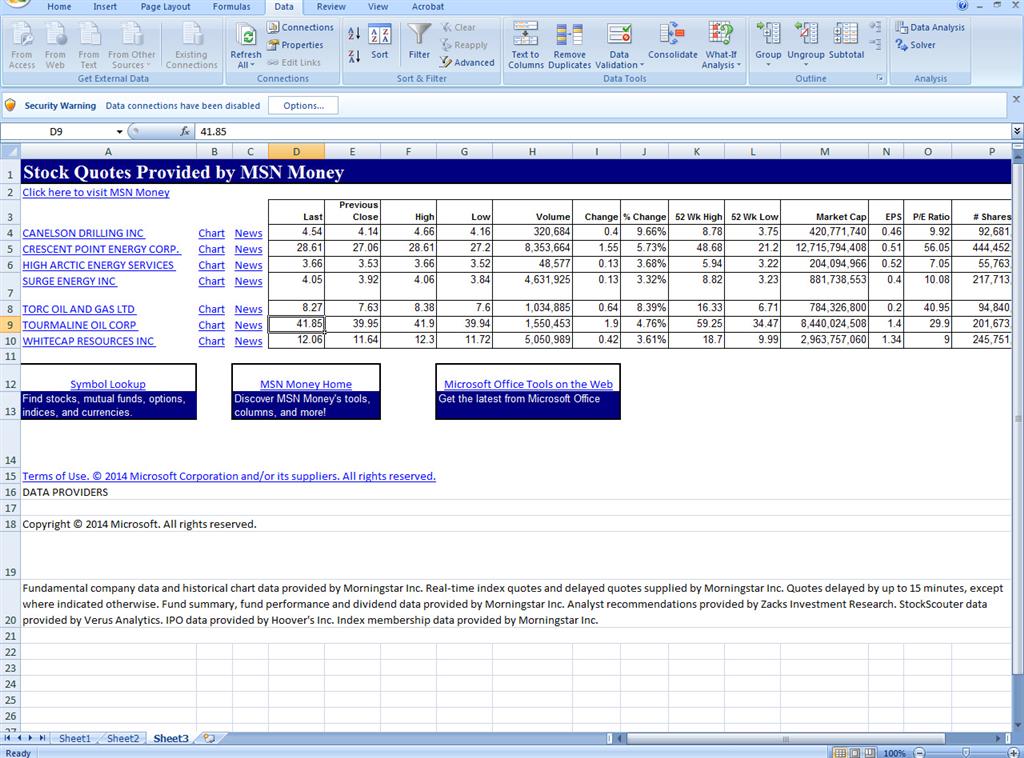Viewport: 1024px width, 758px height.
Task: Adjust the zoom slider handle
Action: [x=966, y=753]
